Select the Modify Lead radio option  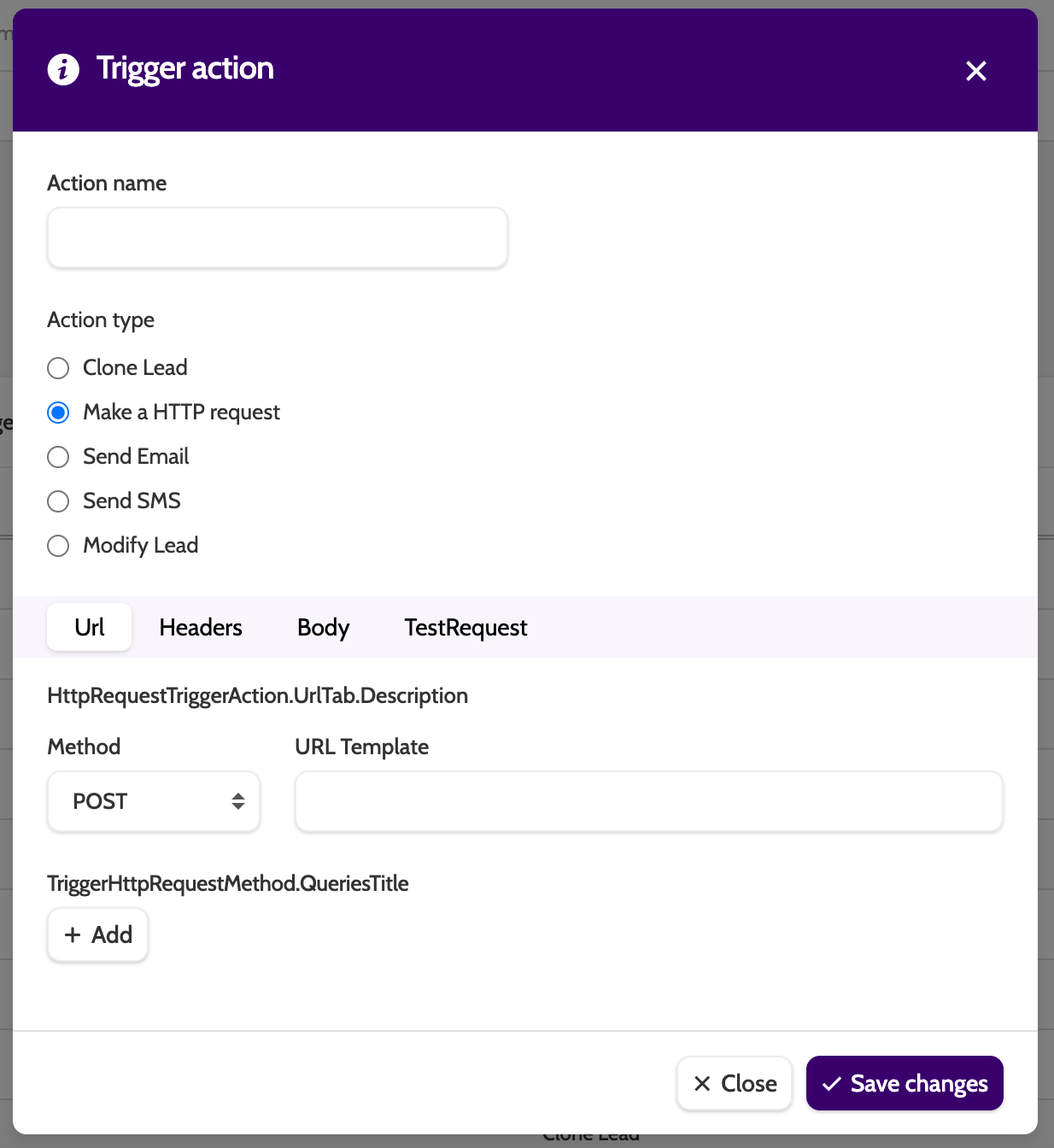click(58, 546)
